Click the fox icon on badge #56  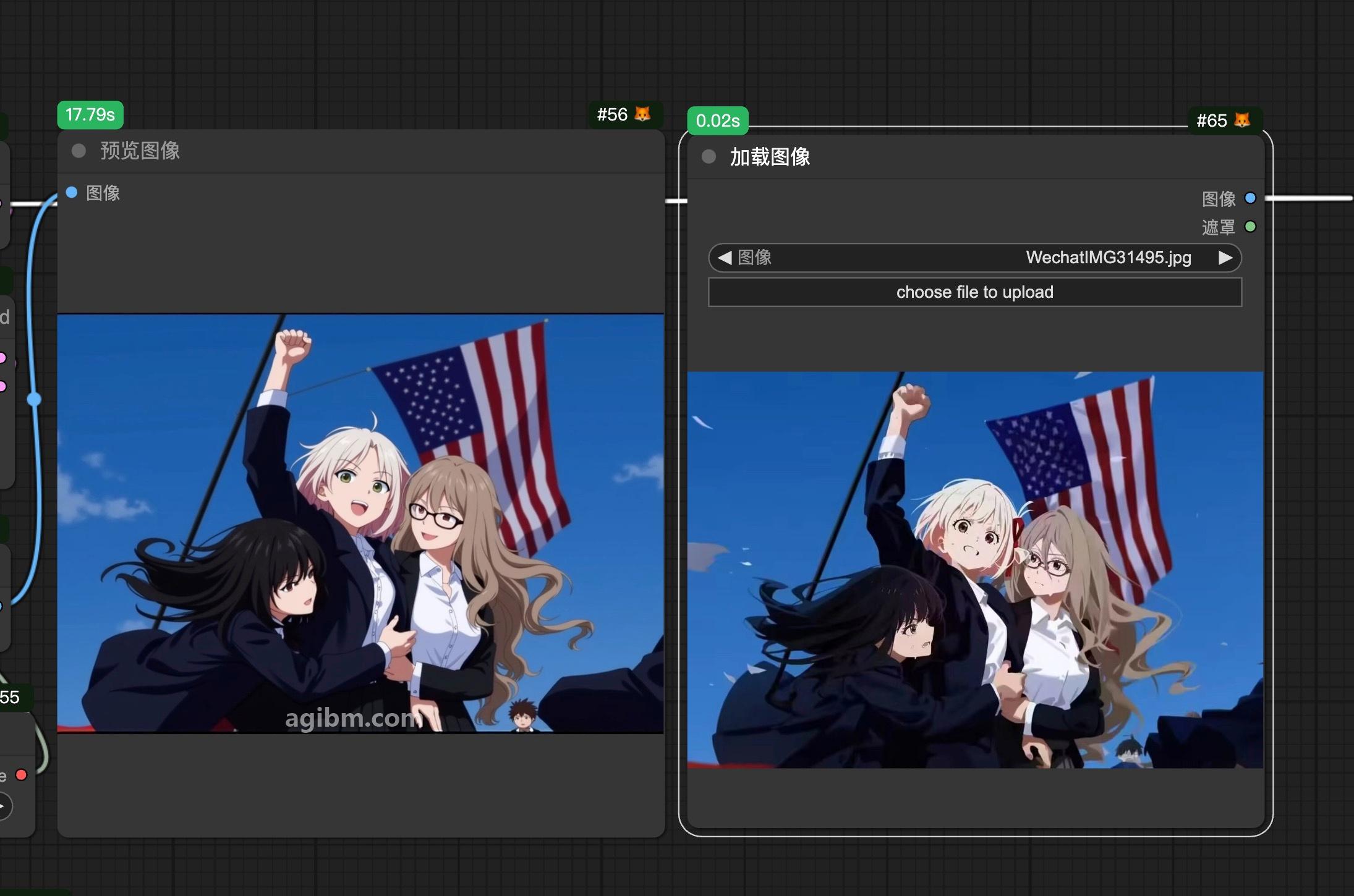coord(642,114)
